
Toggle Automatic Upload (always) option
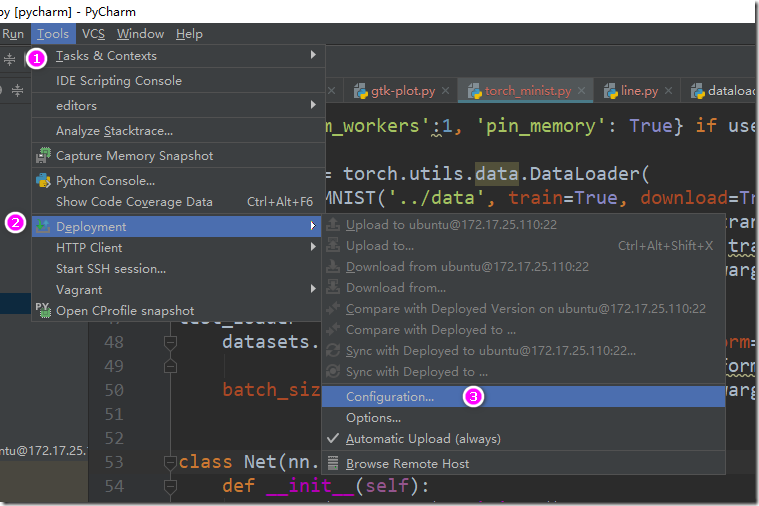pyautogui.click(x=422, y=439)
